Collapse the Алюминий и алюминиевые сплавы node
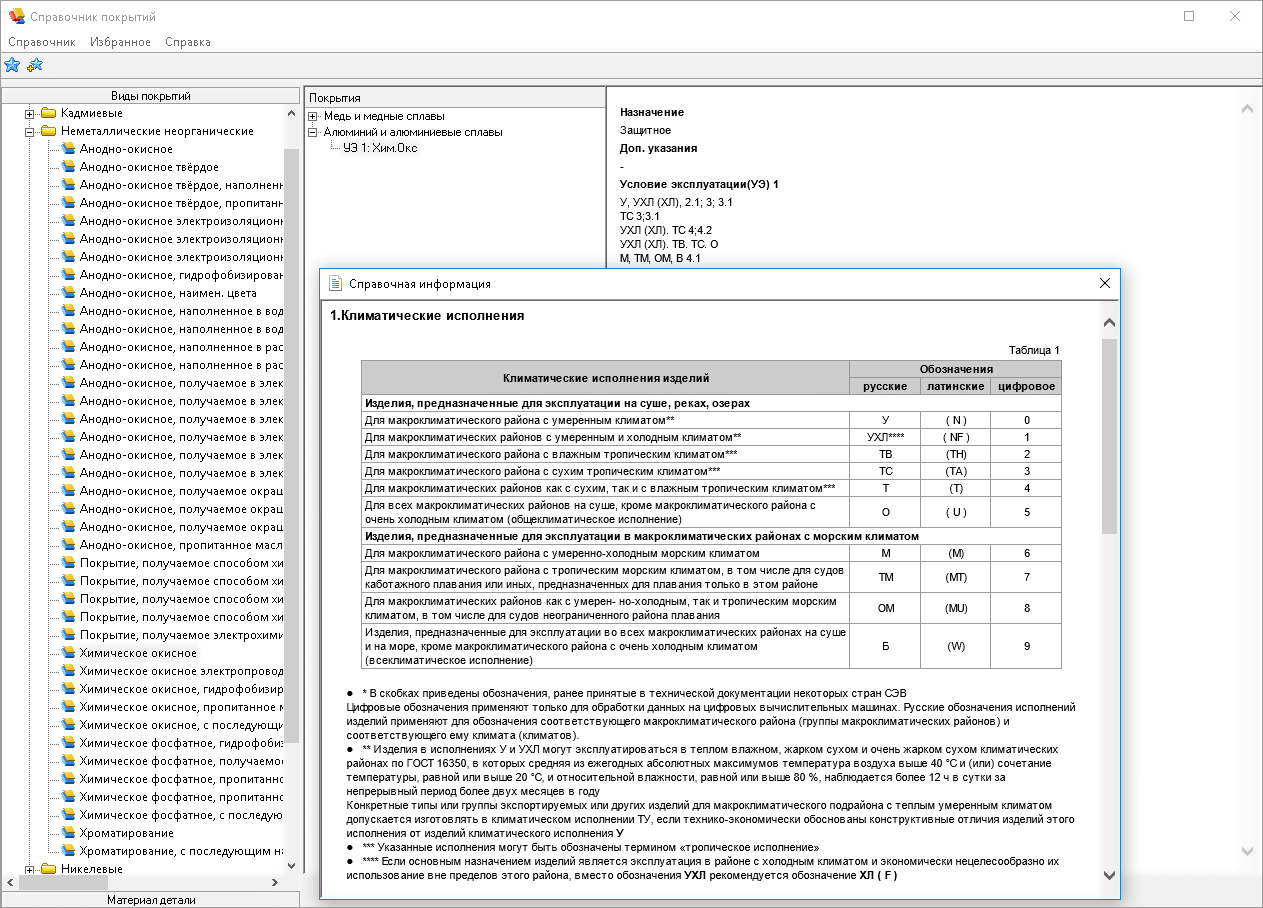Screen dimensions: 1263x908 [x=313, y=132]
